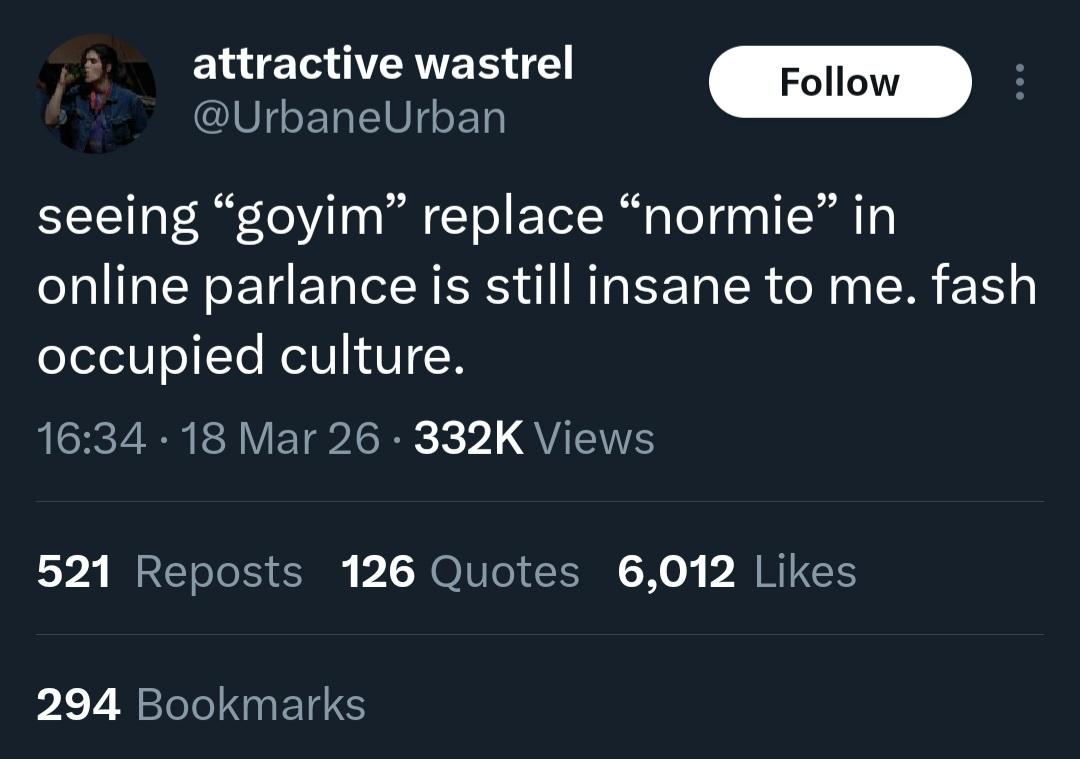The image size is (1080, 759).
Task: Click the 332K view count number
Action: [x=468, y=438]
